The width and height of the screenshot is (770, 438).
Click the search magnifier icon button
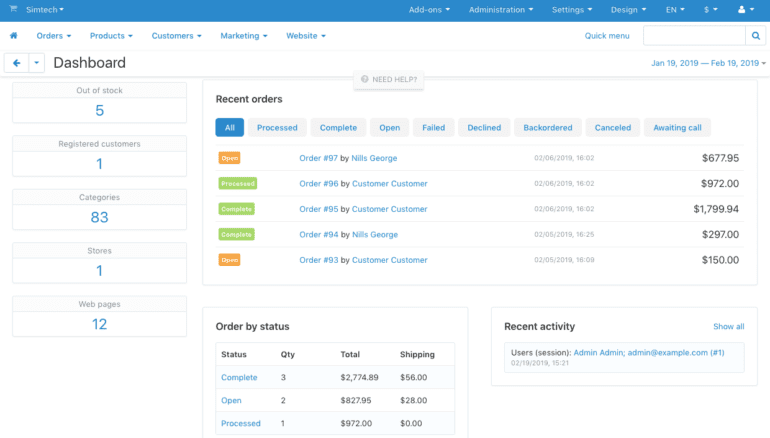755,36
